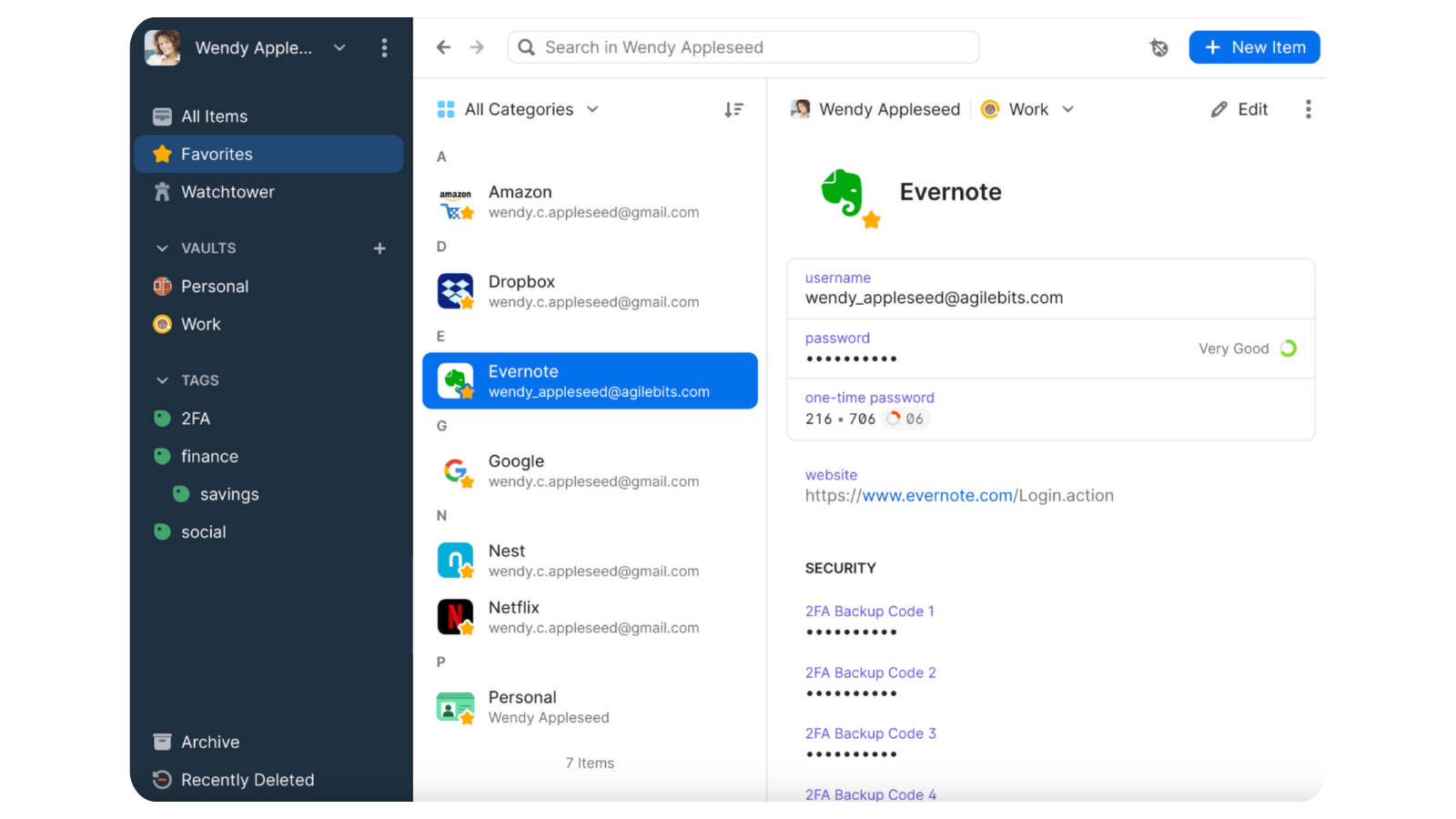The image size is (1456, 819).
Task: Open the Personal vault
Action: click(x=268, y=287)
